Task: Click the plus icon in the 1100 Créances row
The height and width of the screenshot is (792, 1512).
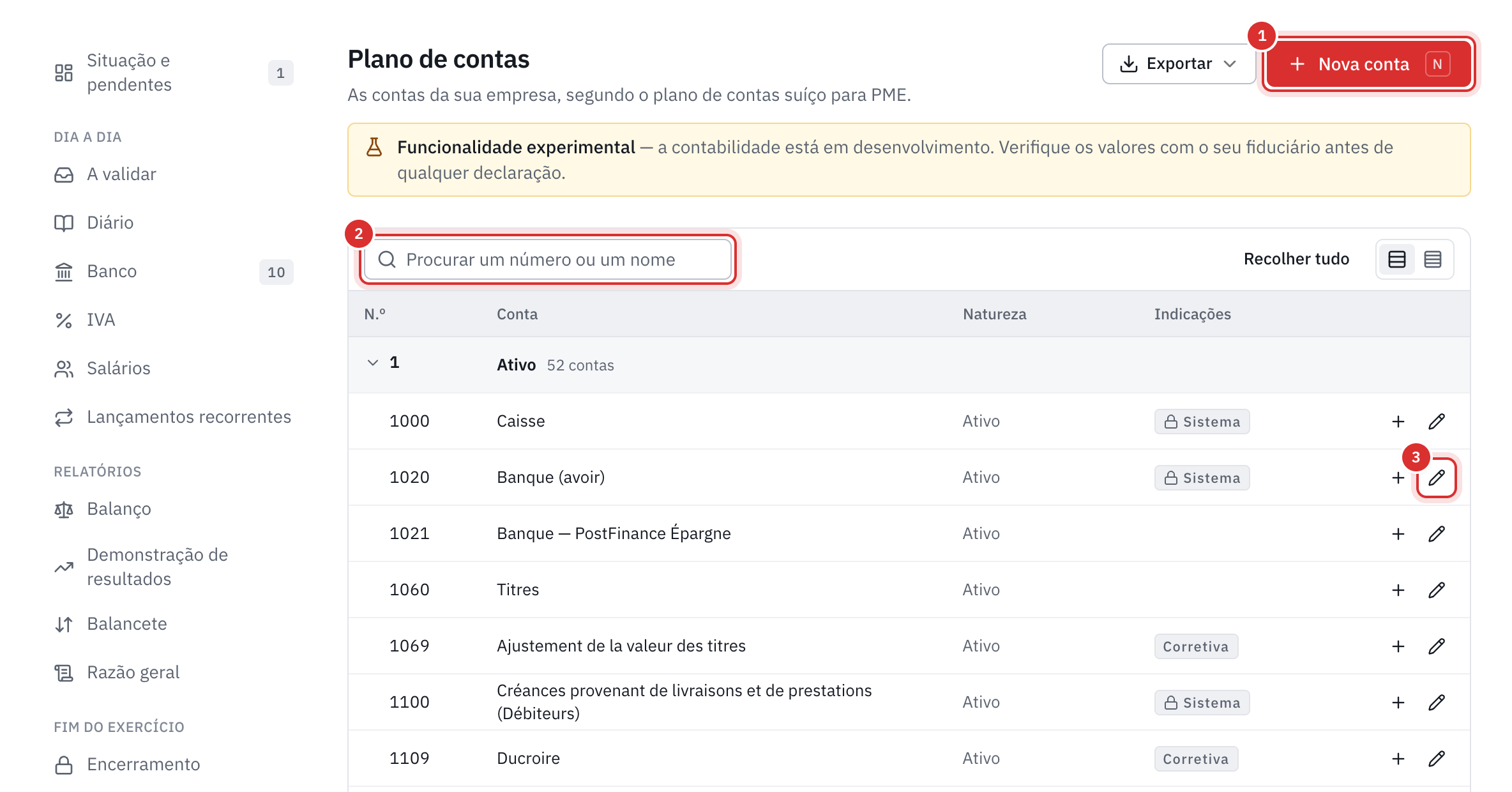Action: (x=1398, y=703)
